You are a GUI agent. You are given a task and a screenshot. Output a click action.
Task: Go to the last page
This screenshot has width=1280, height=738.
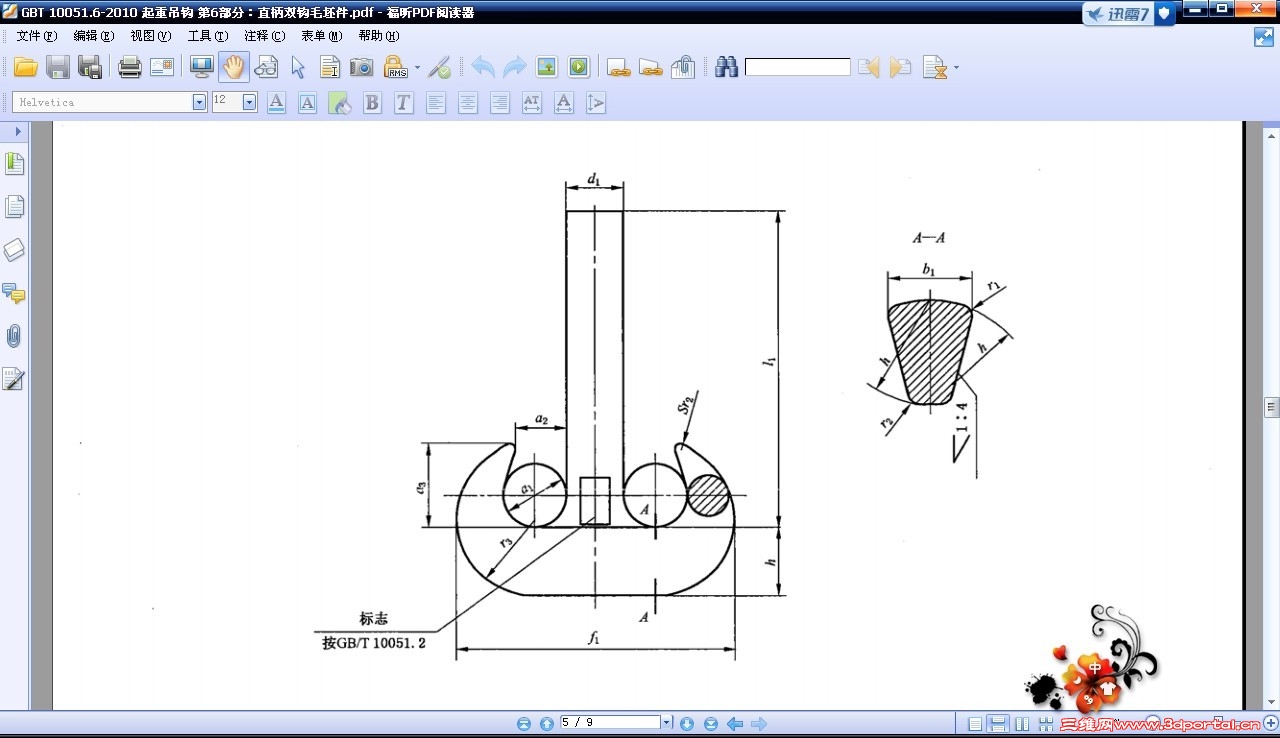[x=711, y=724]
